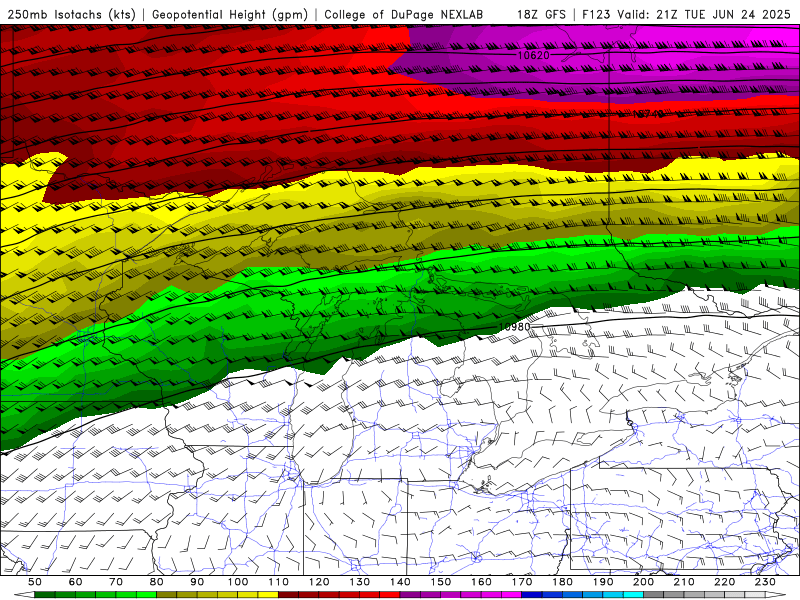This screenshot has width=800, height=600.
Task: Click the bright yellow swatch just before 110
Action: 268,595
